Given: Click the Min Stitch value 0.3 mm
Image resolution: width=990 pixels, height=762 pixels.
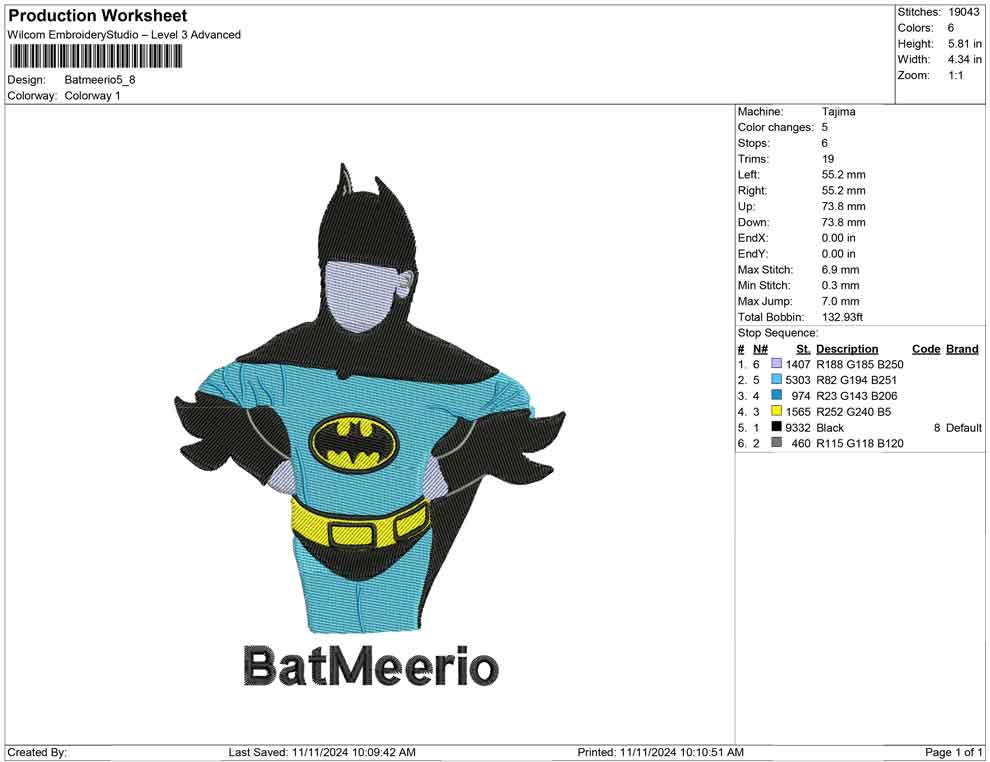Looking at the screenshot, I should tap(840, 285).
